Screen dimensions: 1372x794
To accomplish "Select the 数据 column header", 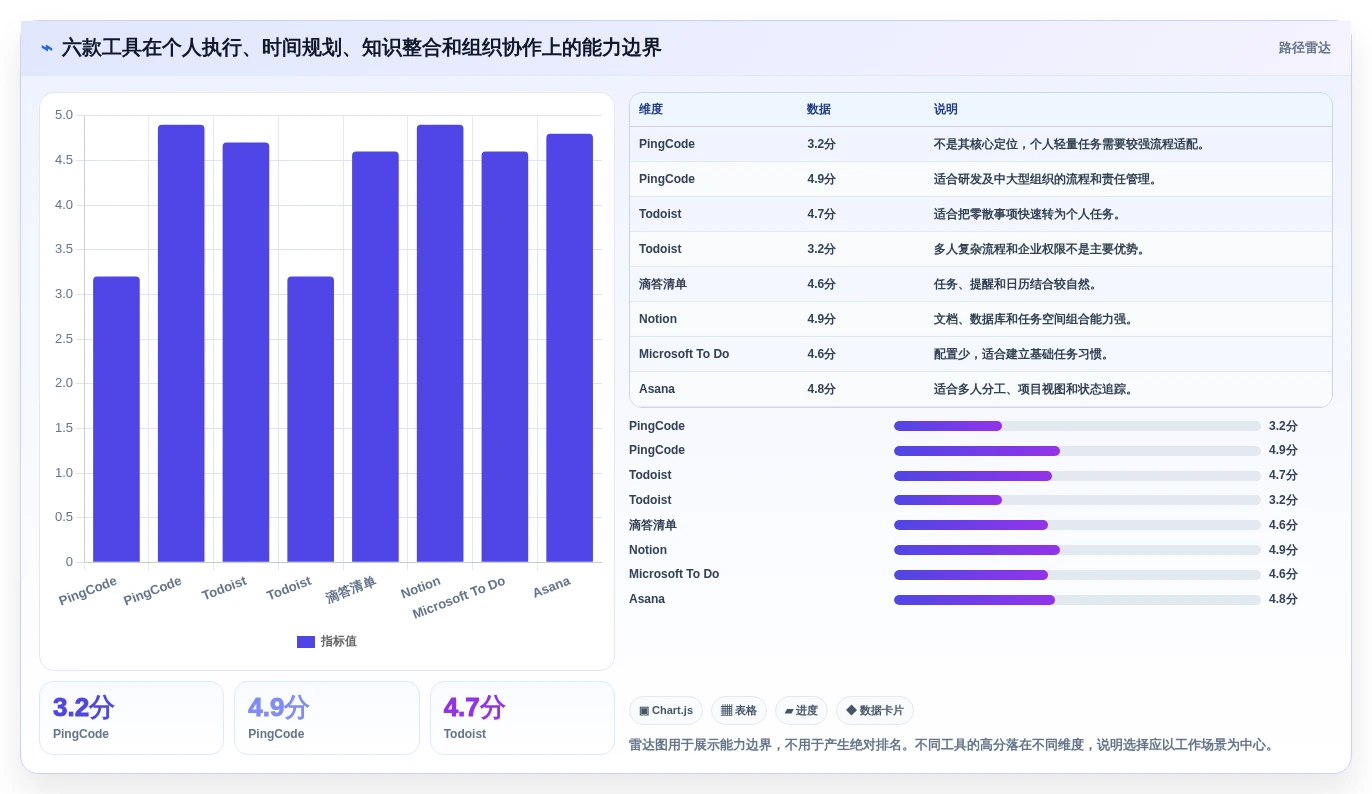I will pyautogui.click(x=819, y=110).
